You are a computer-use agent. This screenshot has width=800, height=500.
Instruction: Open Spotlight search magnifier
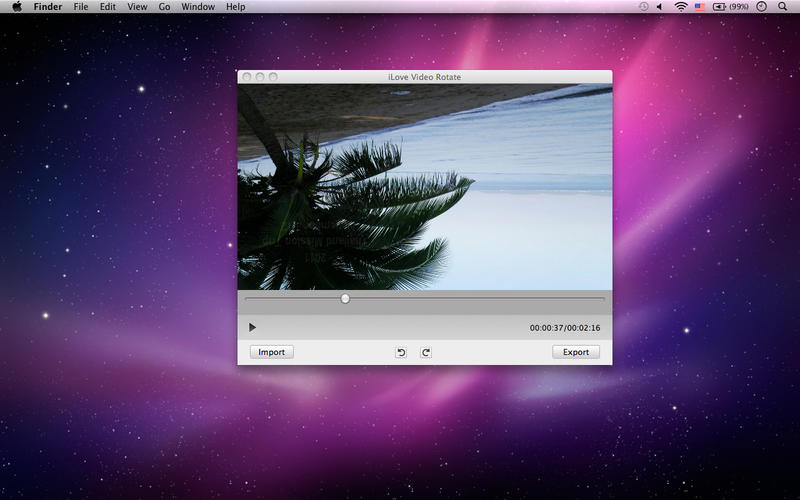pyautogui.click(x=782, y=7)
